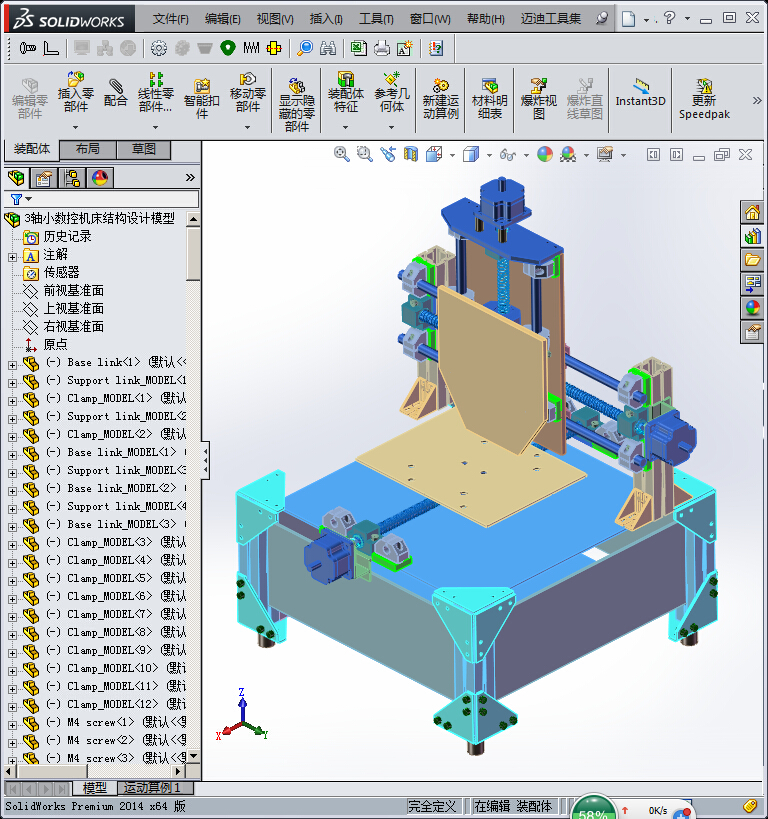Click Zoom to Area icon in viewport
Screen dimensions: 768x819
point(365,154)
